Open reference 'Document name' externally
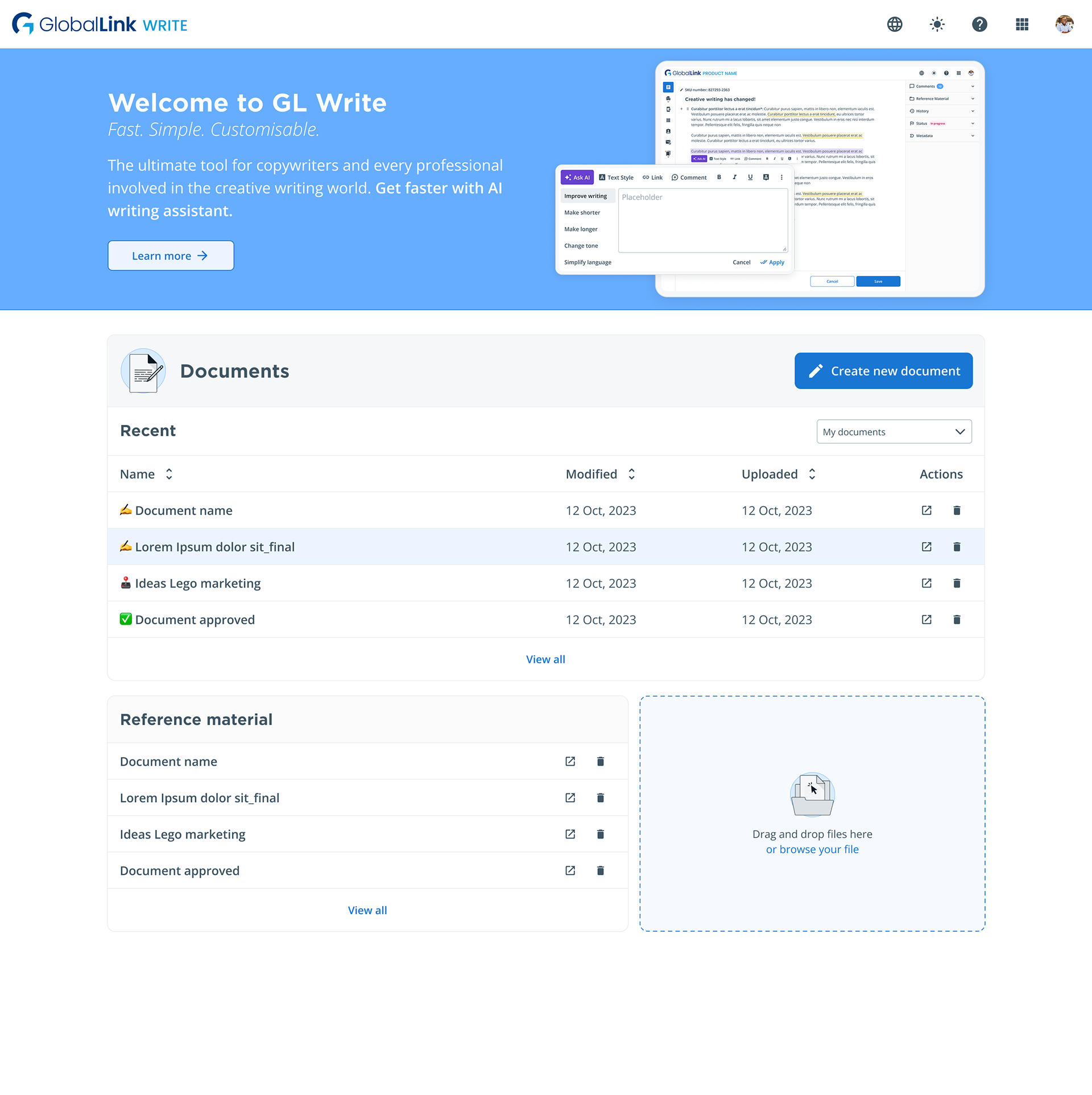 [570, 761]
